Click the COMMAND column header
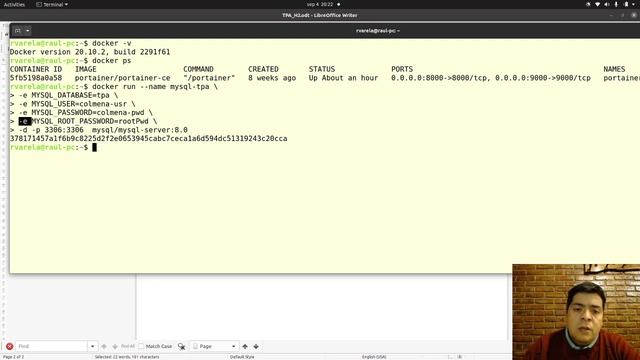The height and width of the screenshot is (360, 640). coord(198,69)
